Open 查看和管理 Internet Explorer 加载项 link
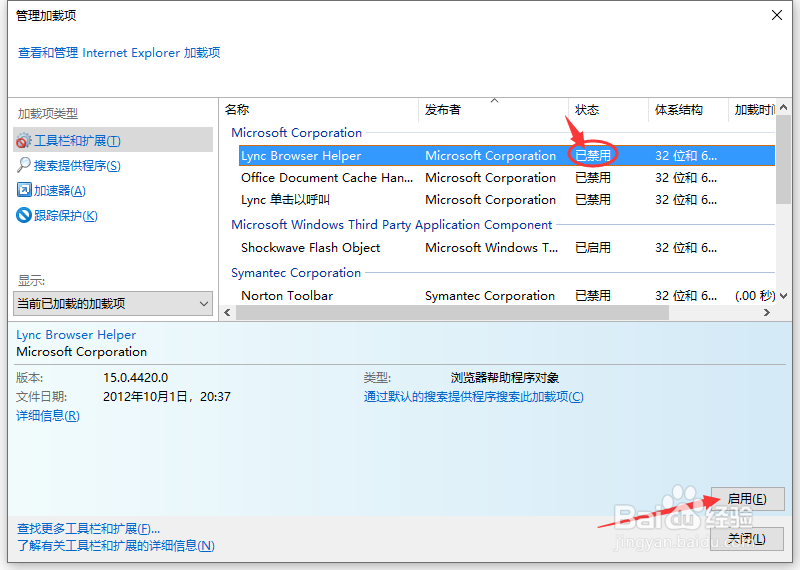800x570 pixels. click(119, 53)
